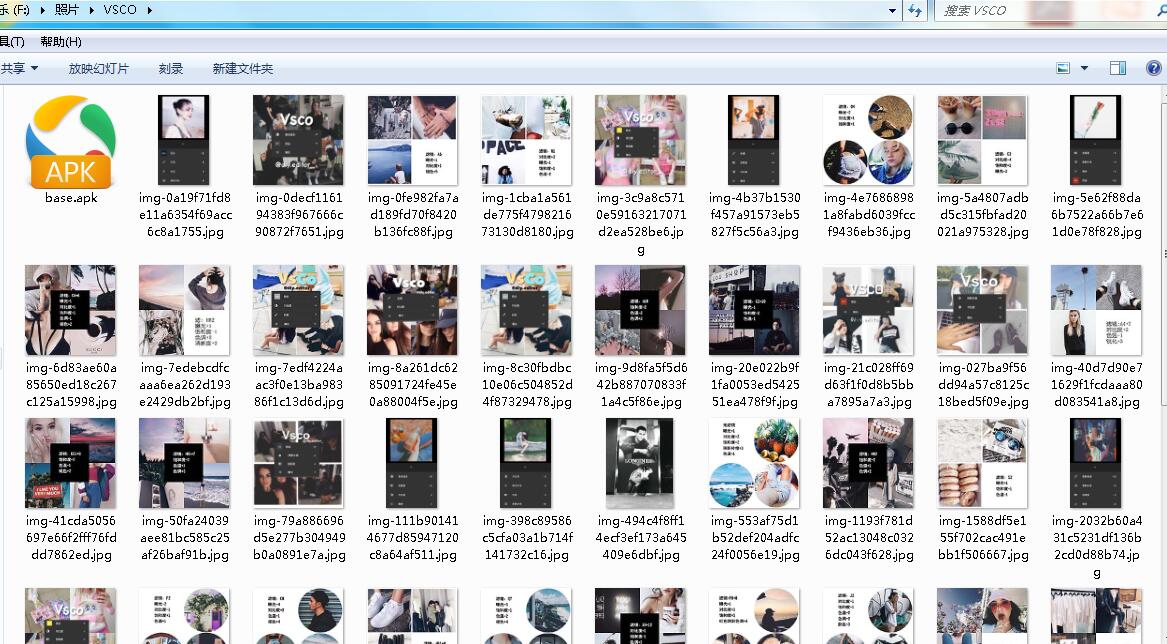The height and width of the screenshot is (644, 1167).
Task: Click file name text img-494c4f8ff14ecf3ef173a645409e6dbf.jpg
Action: [641, 538]
